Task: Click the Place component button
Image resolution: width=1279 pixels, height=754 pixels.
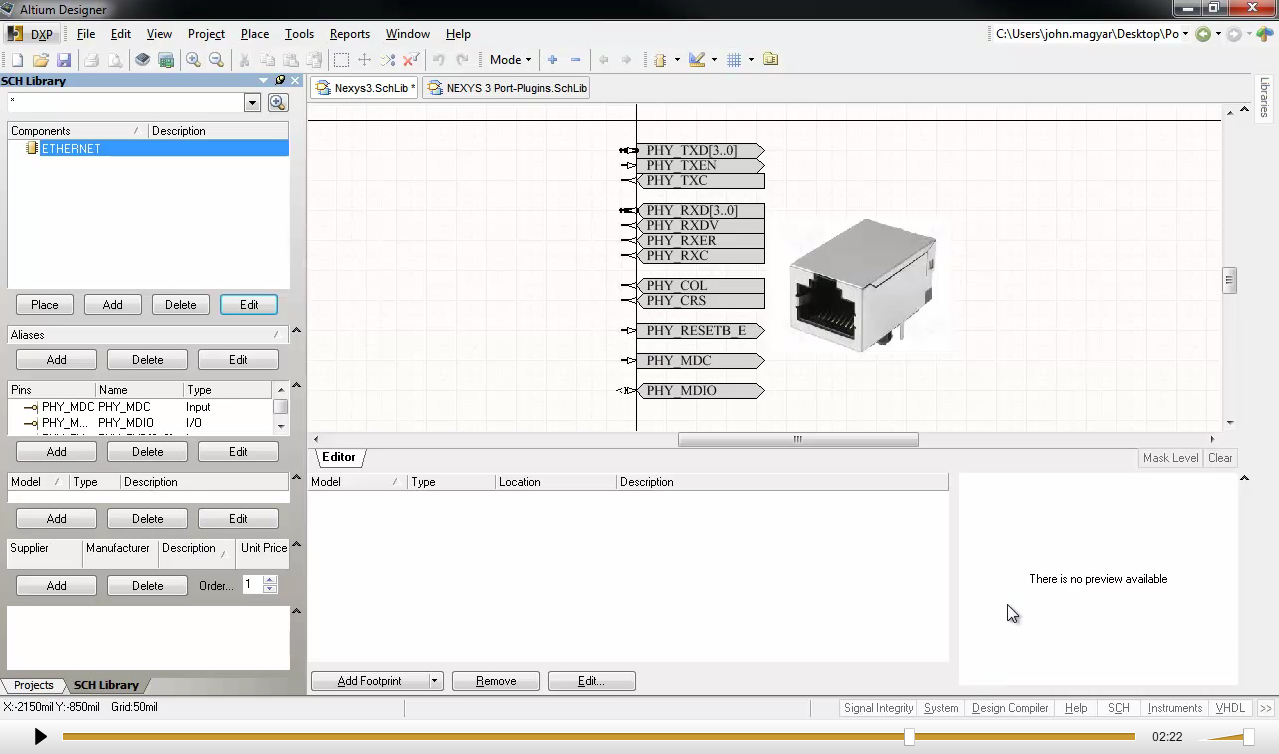Action: (45, 305)
